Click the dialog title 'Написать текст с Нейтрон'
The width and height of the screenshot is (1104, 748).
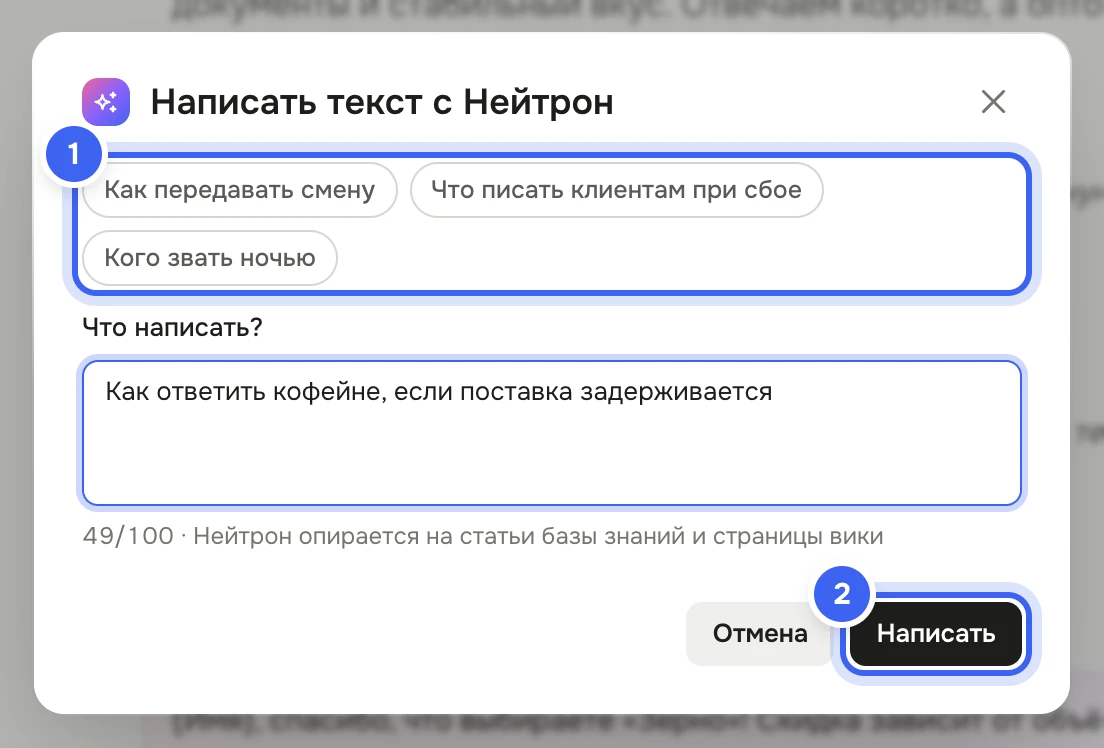coord(382,102)
